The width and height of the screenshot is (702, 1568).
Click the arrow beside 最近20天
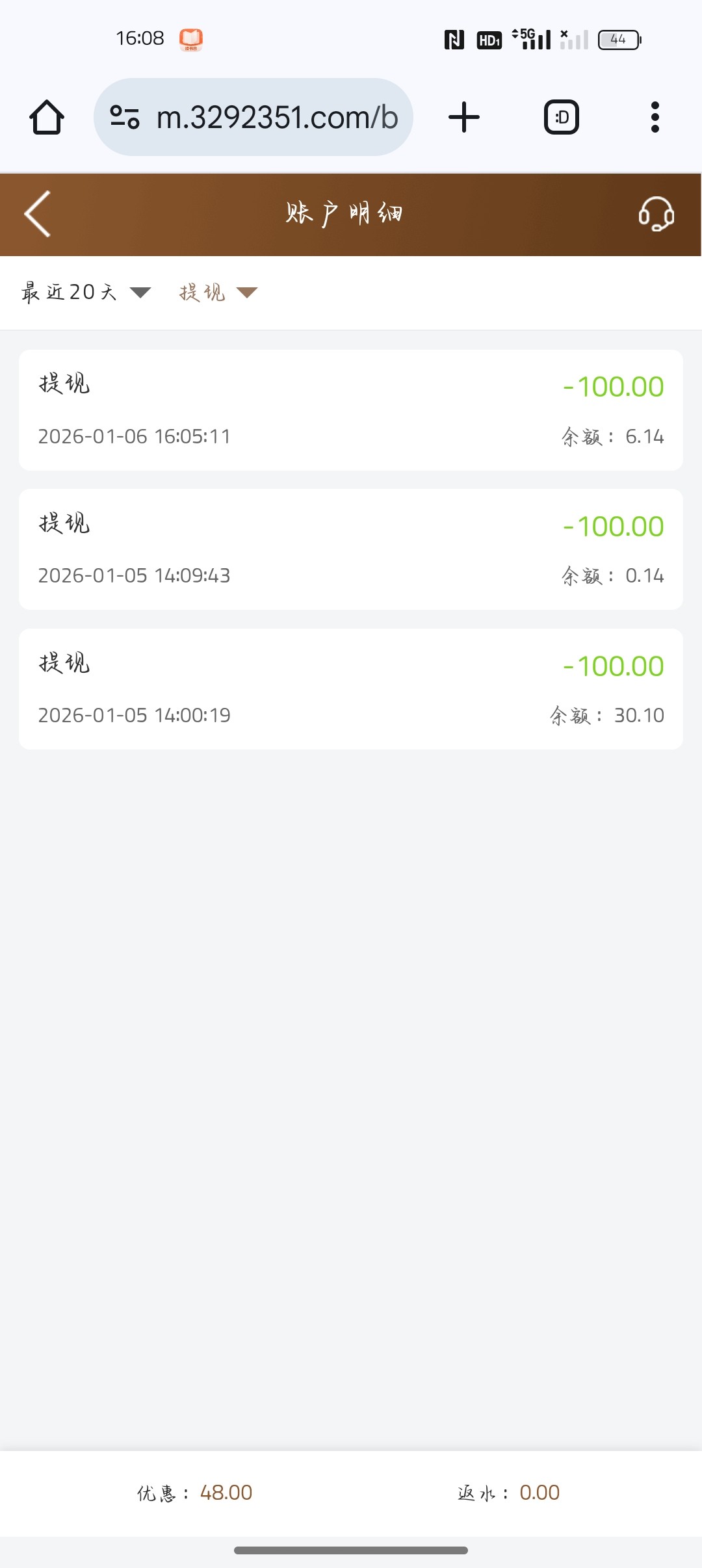point(140,293)
